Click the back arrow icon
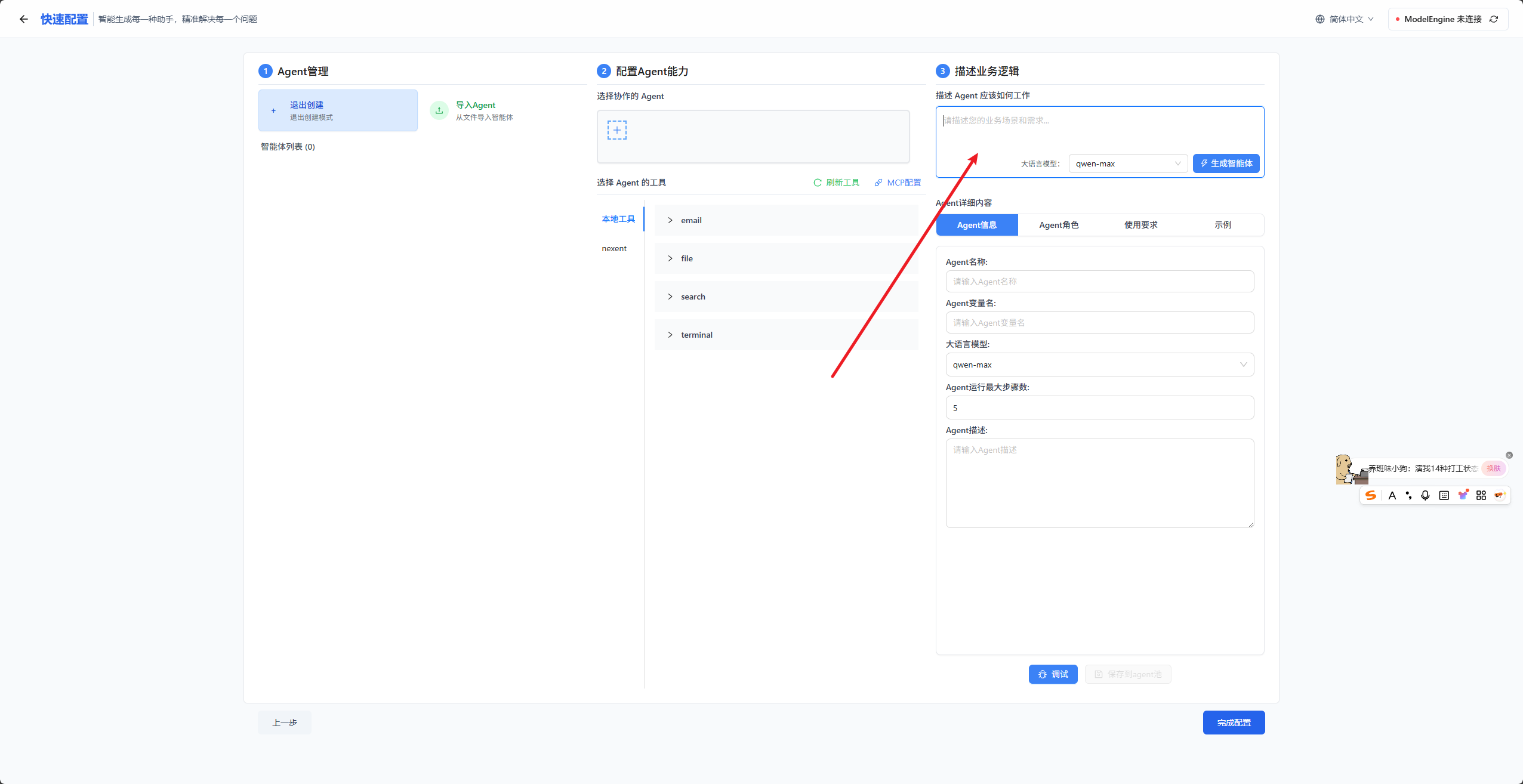Screen dimensions: 1523x784 [x=24, y=19]
